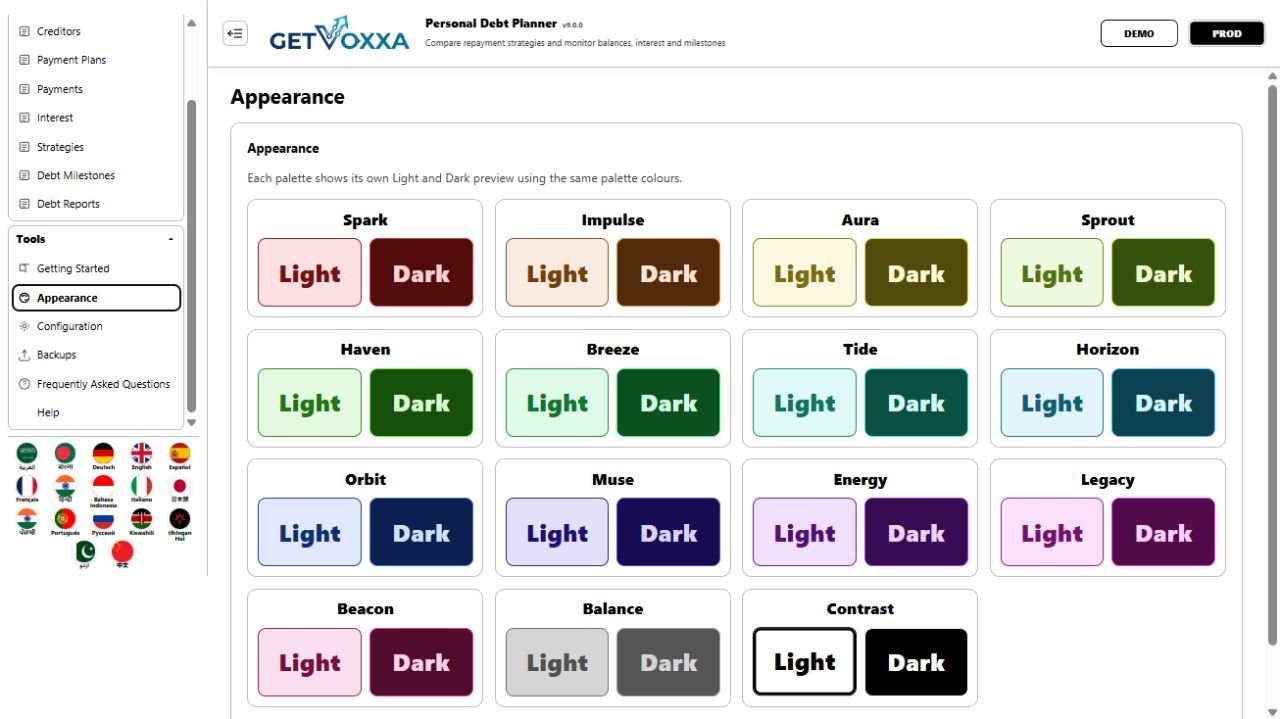The width and height of the screenshot is (1280, 719).
Task: Click sidebar scroll down arrow
Action: tap(192, 423)
